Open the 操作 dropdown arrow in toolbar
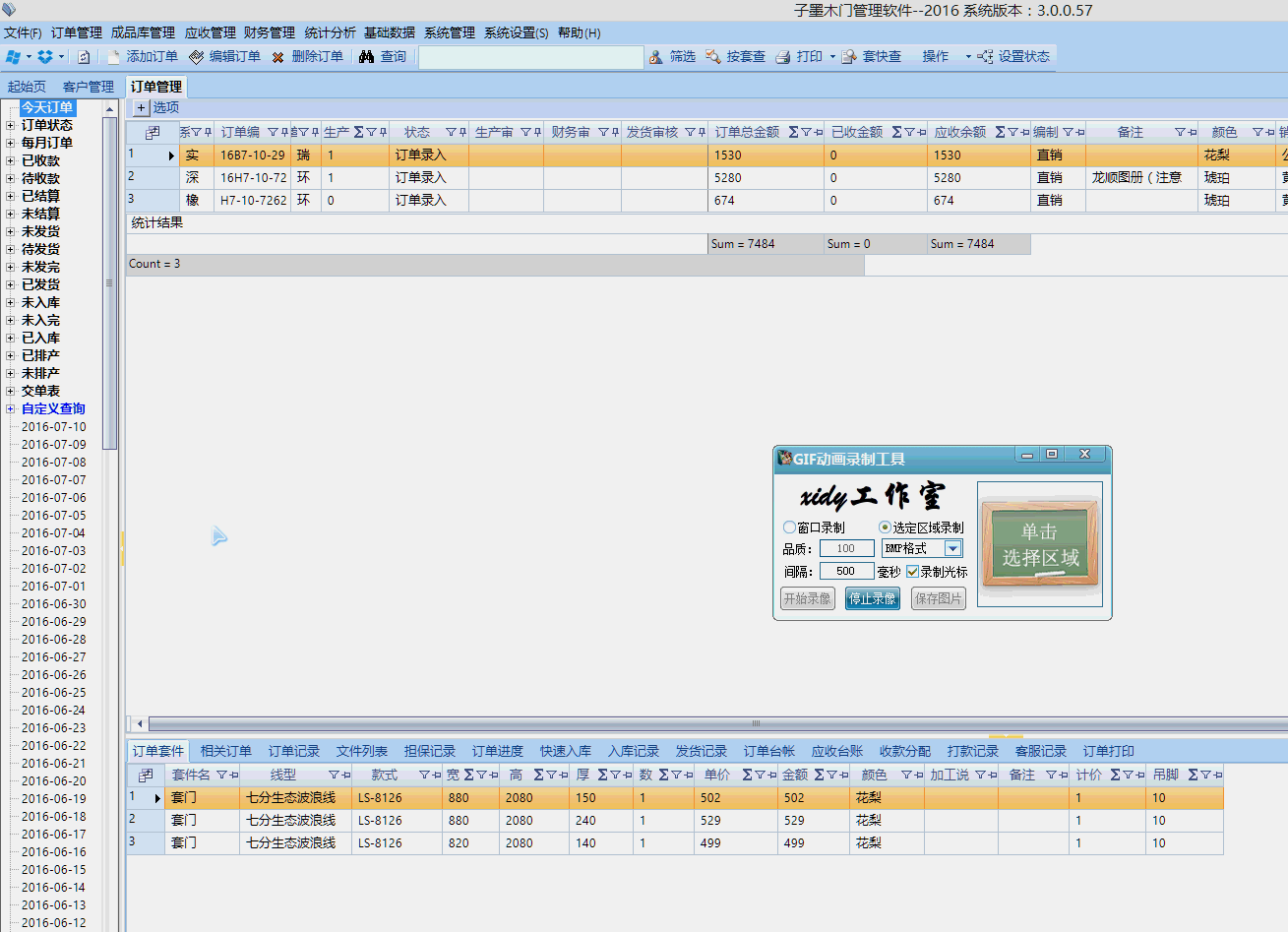This screenshot has height=932, width=1288. [x=968, y=57]
